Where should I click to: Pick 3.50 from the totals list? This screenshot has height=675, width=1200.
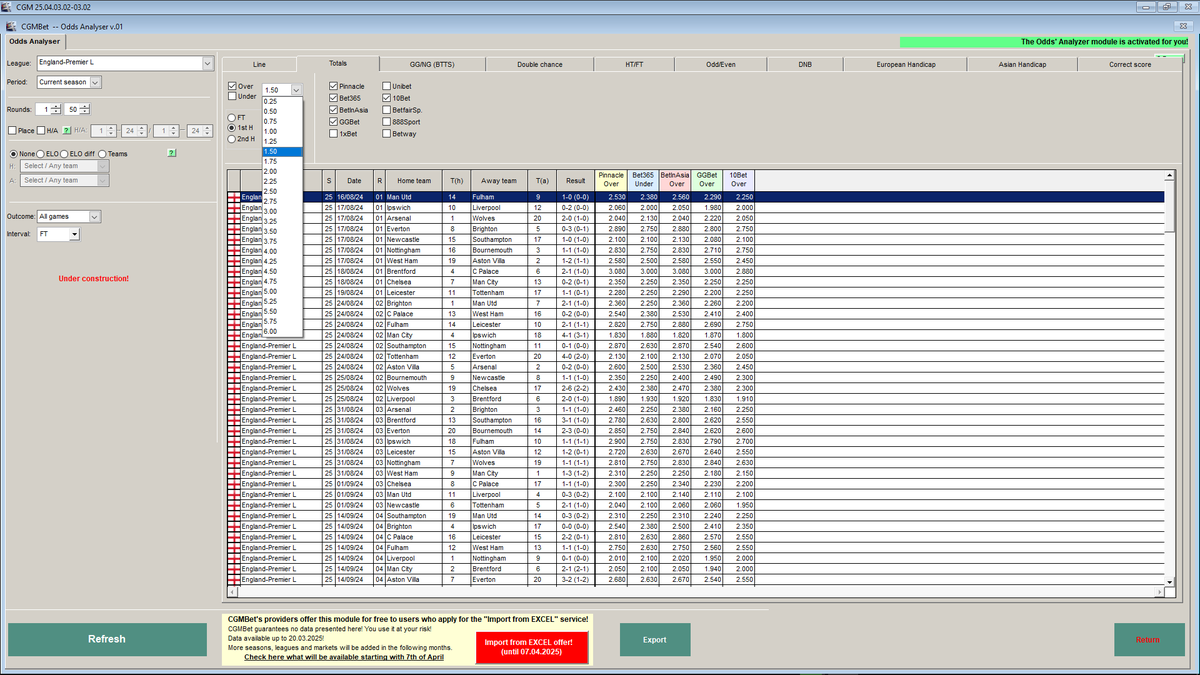pos(282,231)
